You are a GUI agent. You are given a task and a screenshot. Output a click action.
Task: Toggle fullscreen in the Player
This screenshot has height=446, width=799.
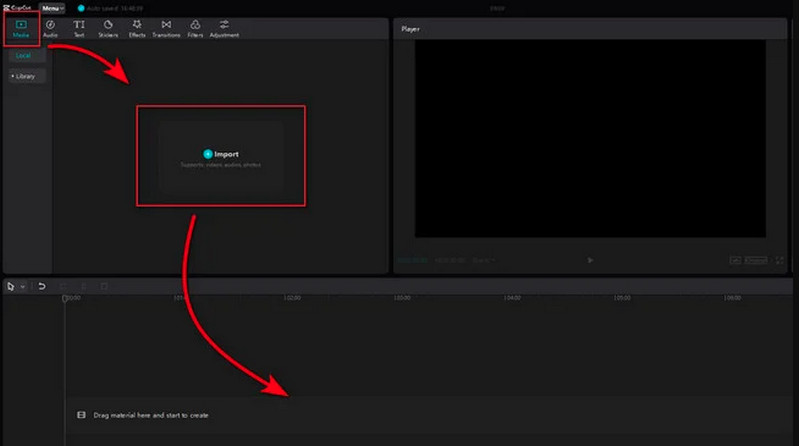pos(780,260)
